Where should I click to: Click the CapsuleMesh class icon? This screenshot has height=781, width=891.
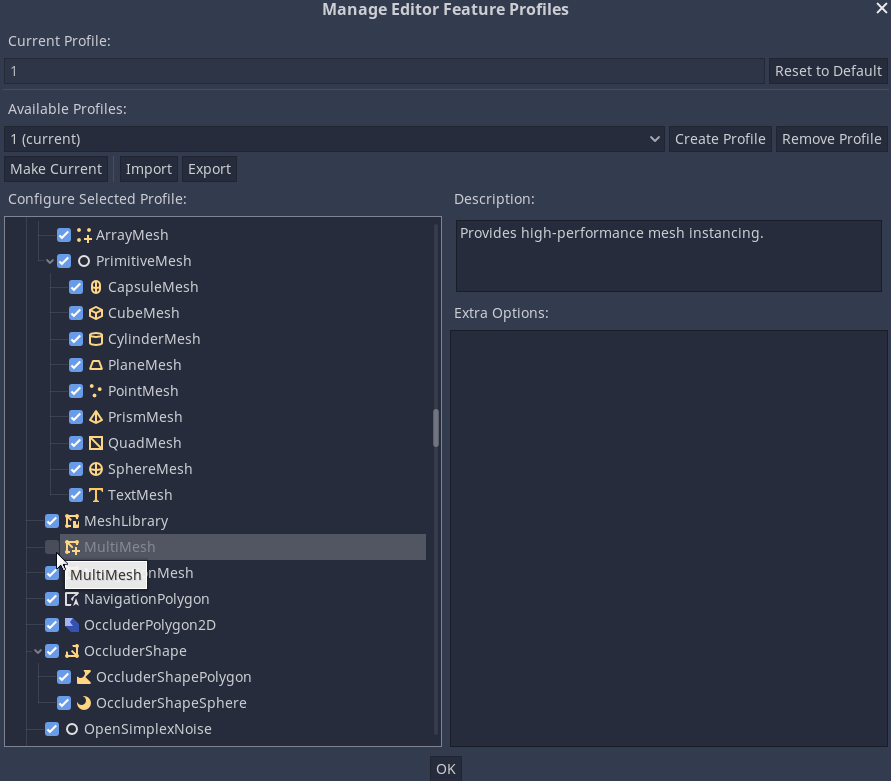point(95,286)
